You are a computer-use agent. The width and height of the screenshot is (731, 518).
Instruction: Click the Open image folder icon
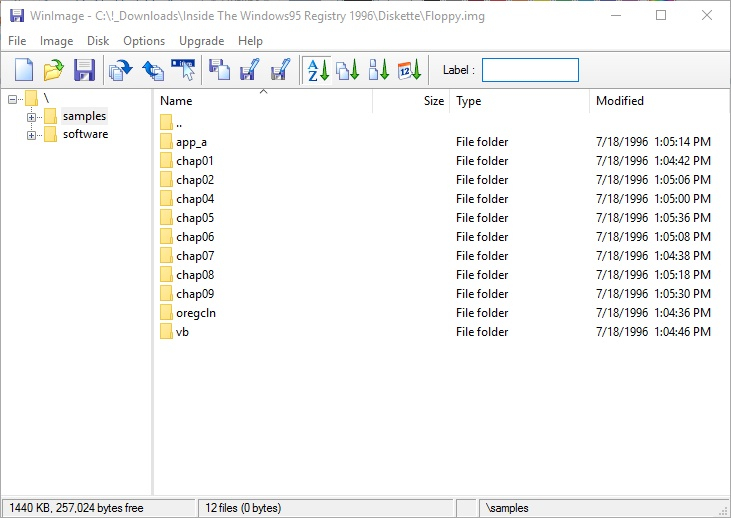coord(54,70)
